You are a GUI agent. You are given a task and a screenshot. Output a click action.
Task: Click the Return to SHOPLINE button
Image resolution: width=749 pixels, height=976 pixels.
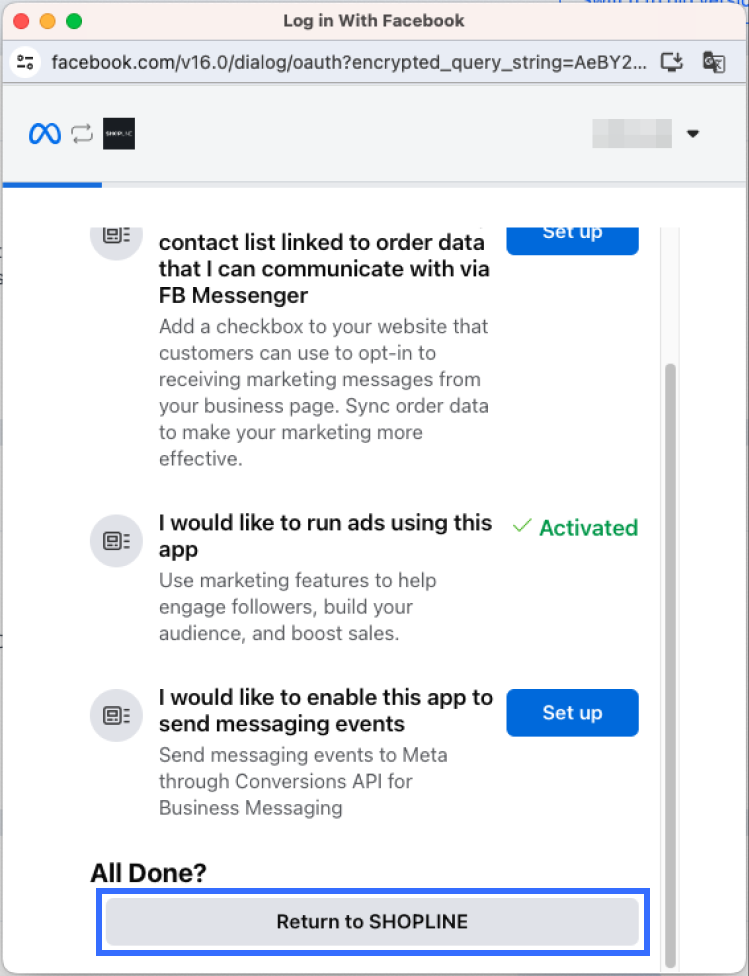(372, 921)
